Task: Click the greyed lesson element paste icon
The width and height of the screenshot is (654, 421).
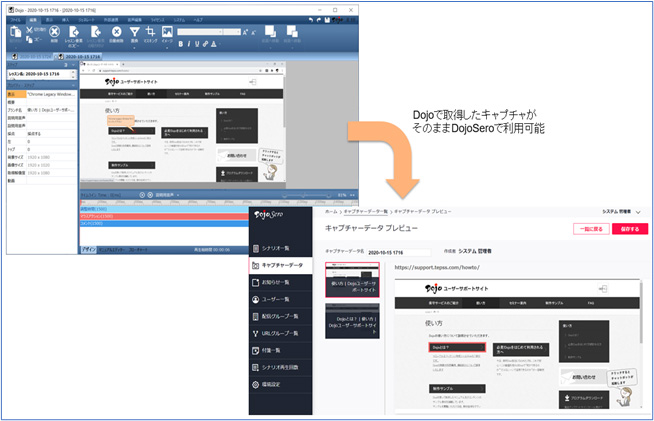Action: [x=96, y=32]
